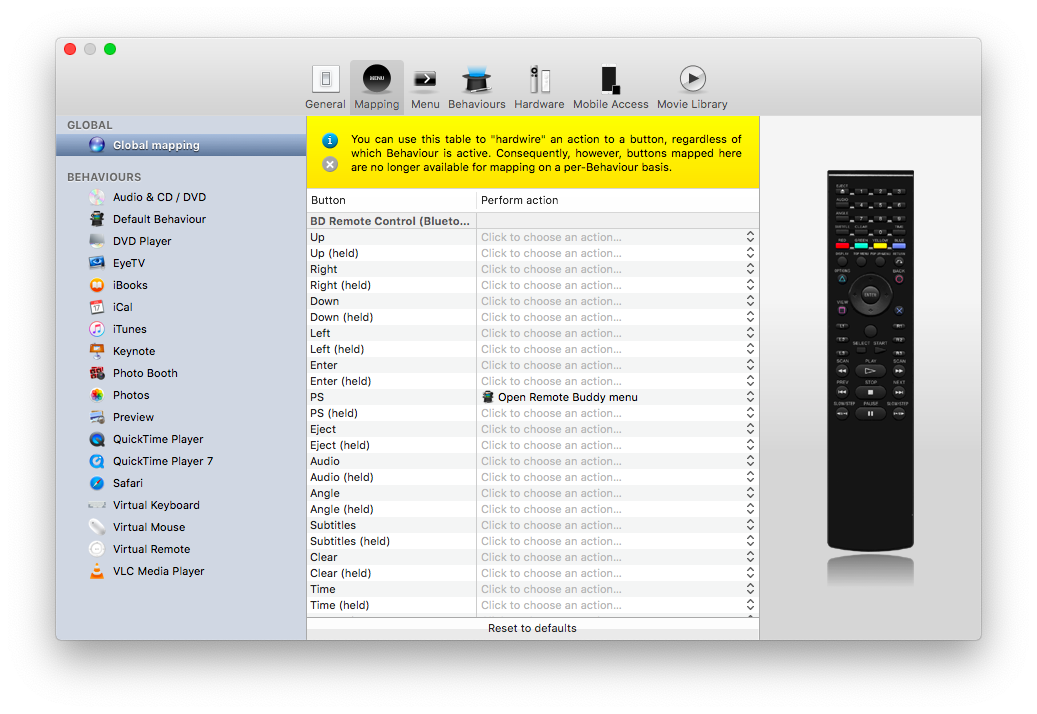
Task: Click the Perform action column header
Action: (618, 200)
